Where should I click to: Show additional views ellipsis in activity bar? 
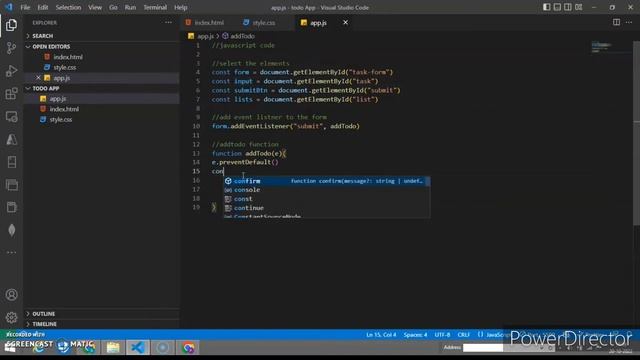click(x=11, y=252)
